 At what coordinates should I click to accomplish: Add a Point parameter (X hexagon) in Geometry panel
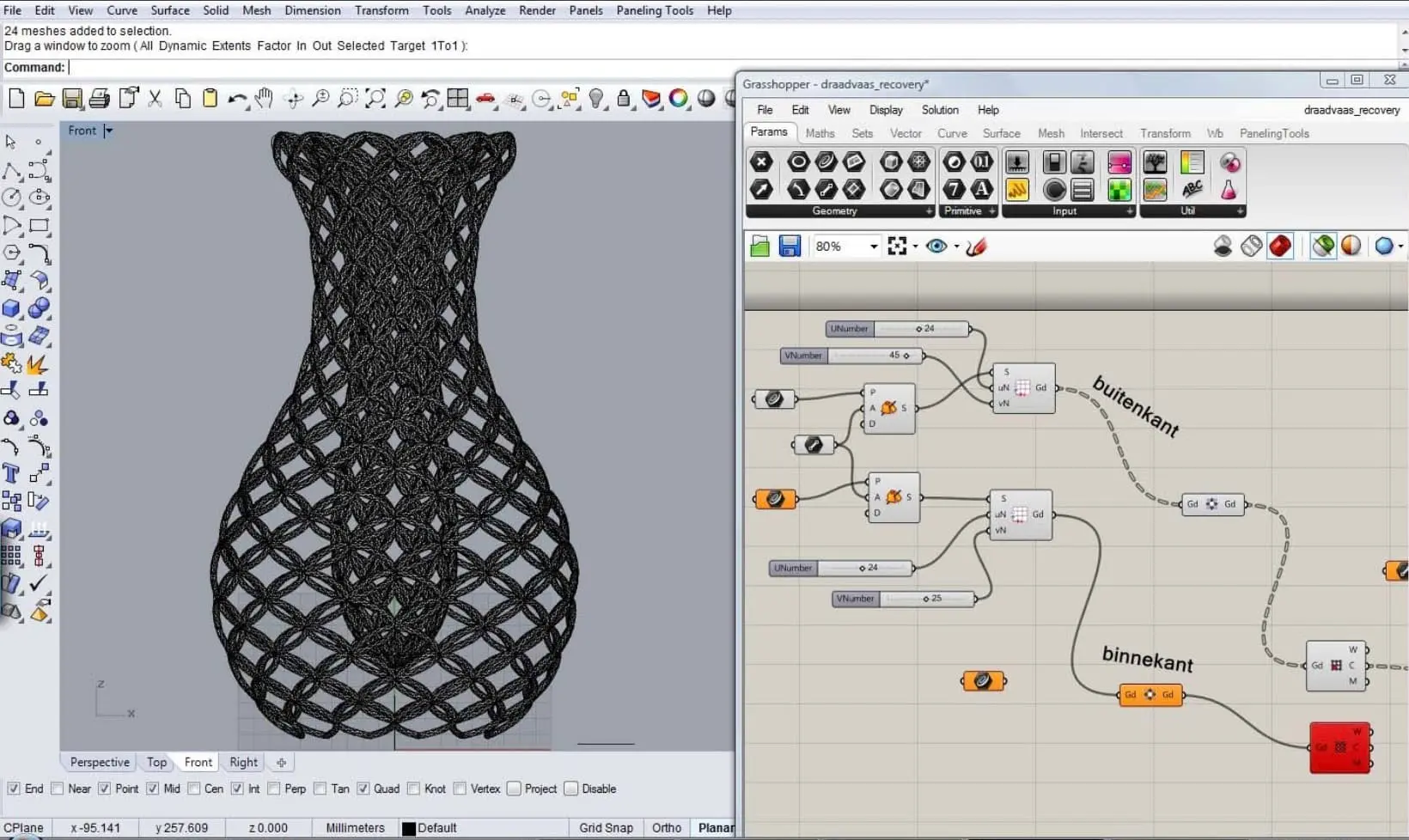761,161
